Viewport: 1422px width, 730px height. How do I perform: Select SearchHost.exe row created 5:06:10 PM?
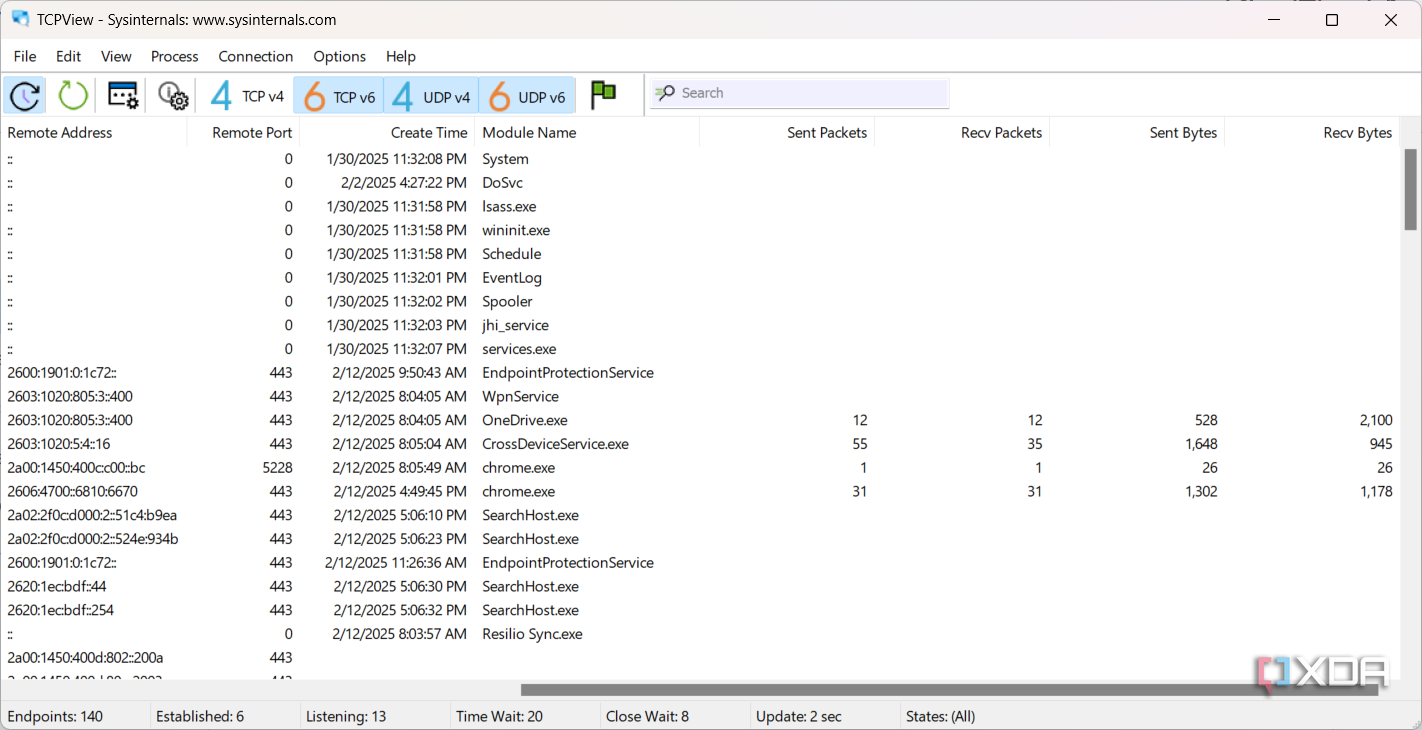(x=700, y=515)
